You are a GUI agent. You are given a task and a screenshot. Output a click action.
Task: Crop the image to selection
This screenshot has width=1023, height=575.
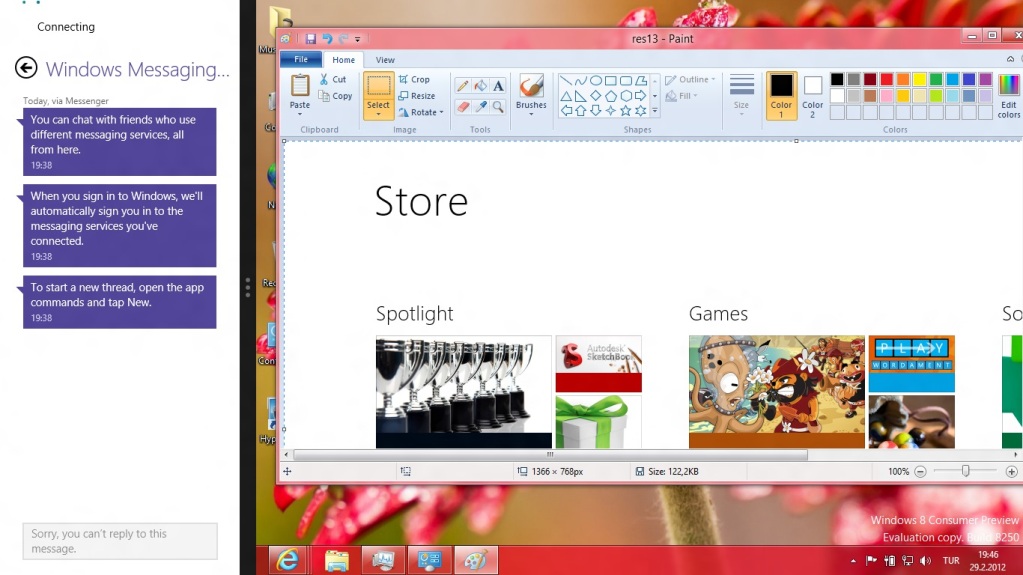414,79
